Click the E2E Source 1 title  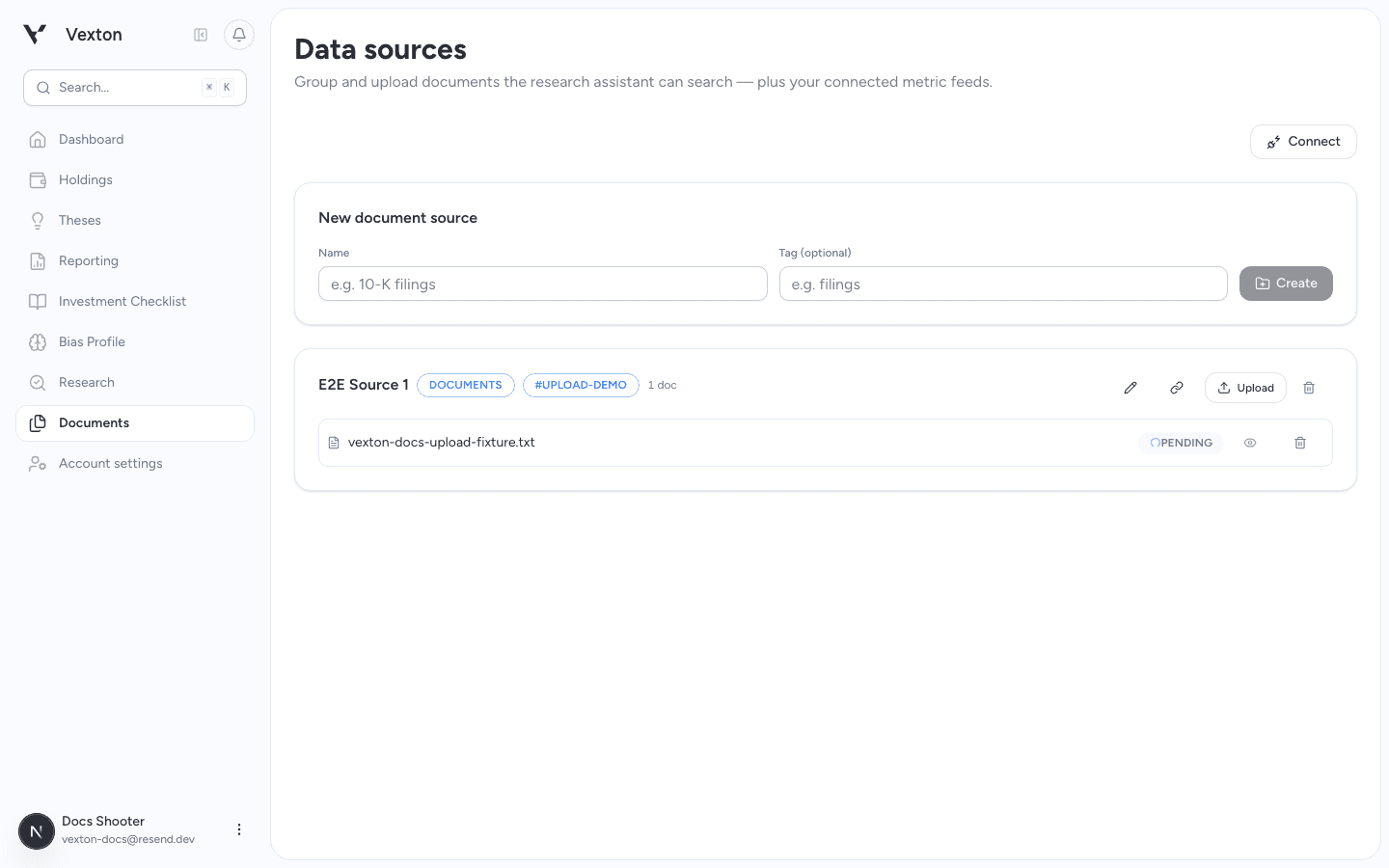click(364, 385)
